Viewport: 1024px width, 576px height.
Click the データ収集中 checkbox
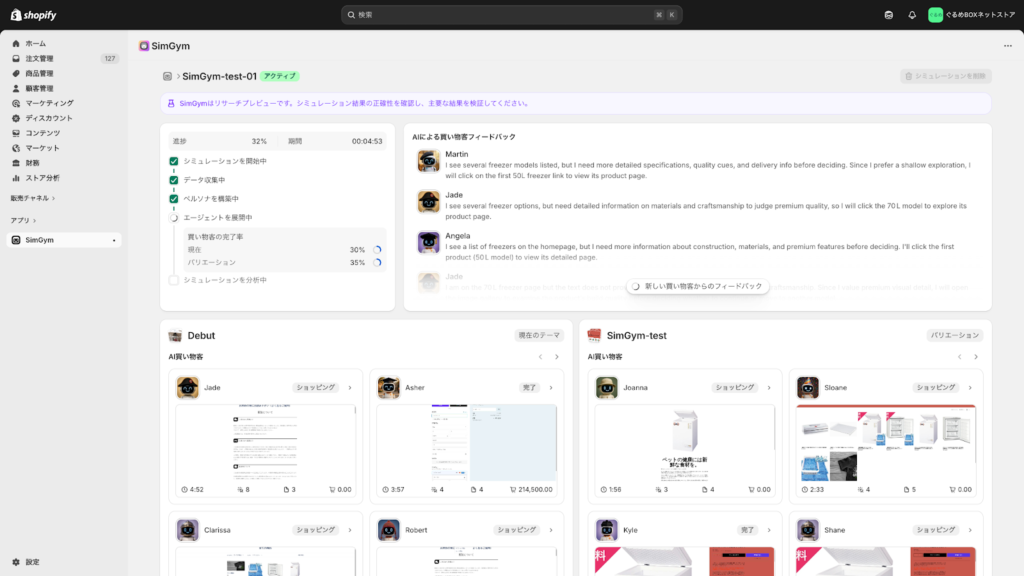pyautogui.click(x=174, y=180)
